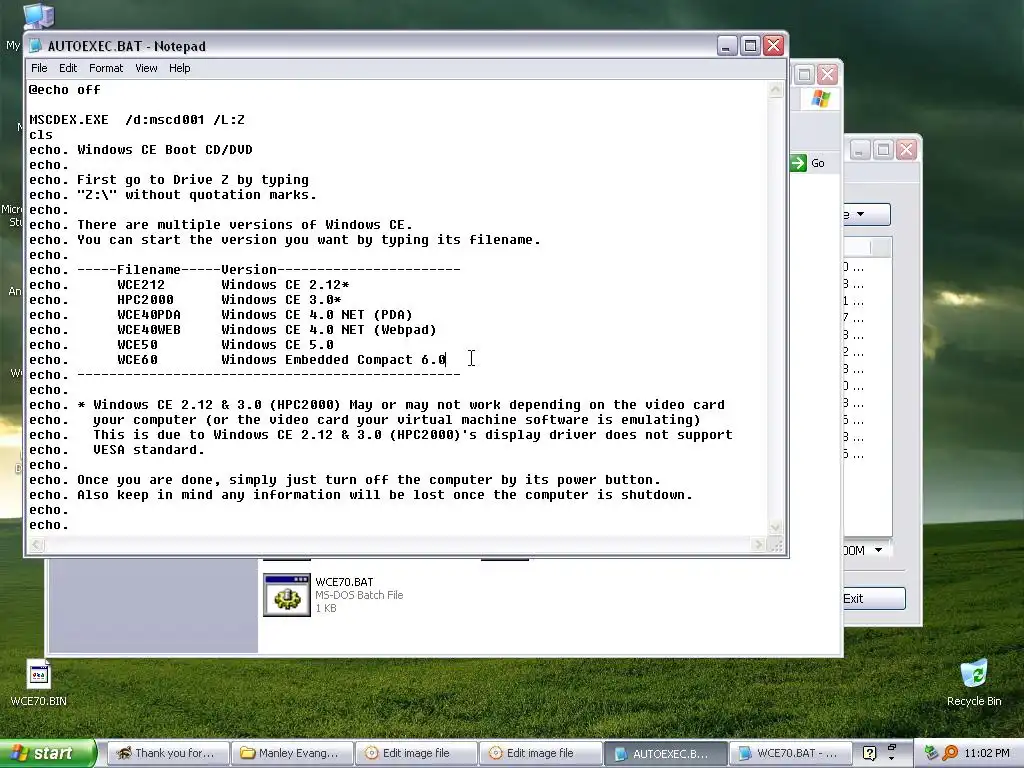Click Notepad vertical scrollbar up arrow
This screenshot has width=1024, height=768.
point(775,89)
